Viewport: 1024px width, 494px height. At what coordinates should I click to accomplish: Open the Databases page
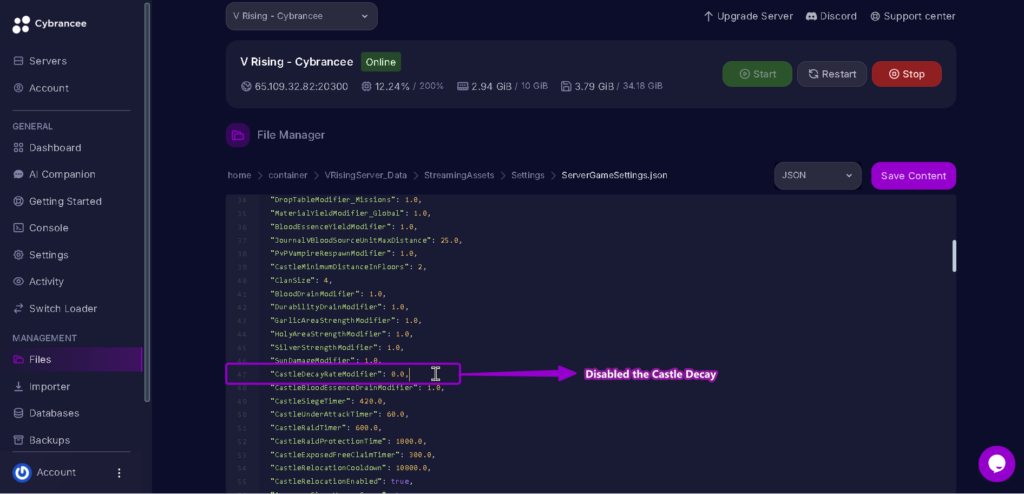pyautogui.click(x=46, y=414)
